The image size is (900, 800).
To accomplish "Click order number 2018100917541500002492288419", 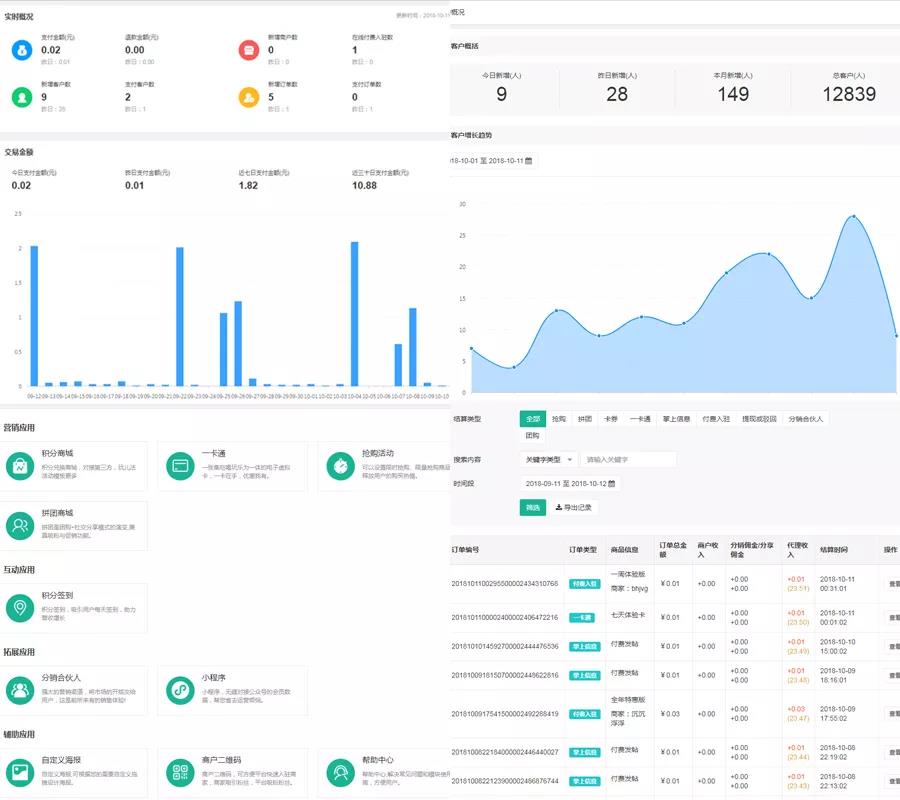I will [x=505, y=714].
